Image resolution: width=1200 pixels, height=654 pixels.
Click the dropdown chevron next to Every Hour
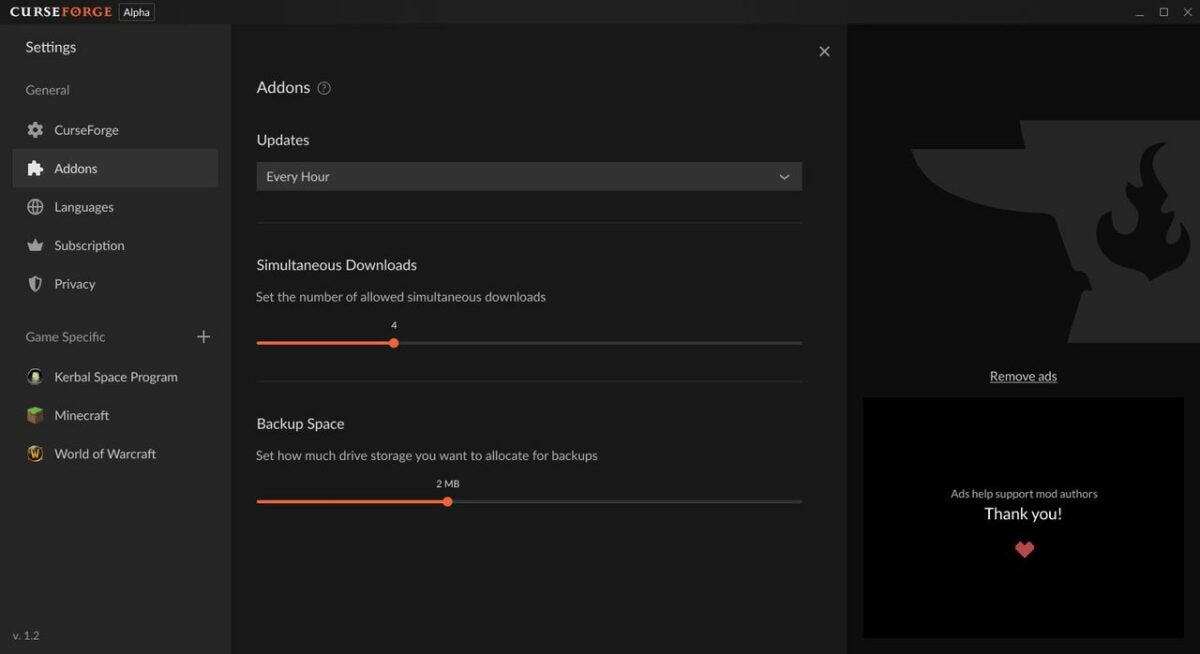[784, 177]
